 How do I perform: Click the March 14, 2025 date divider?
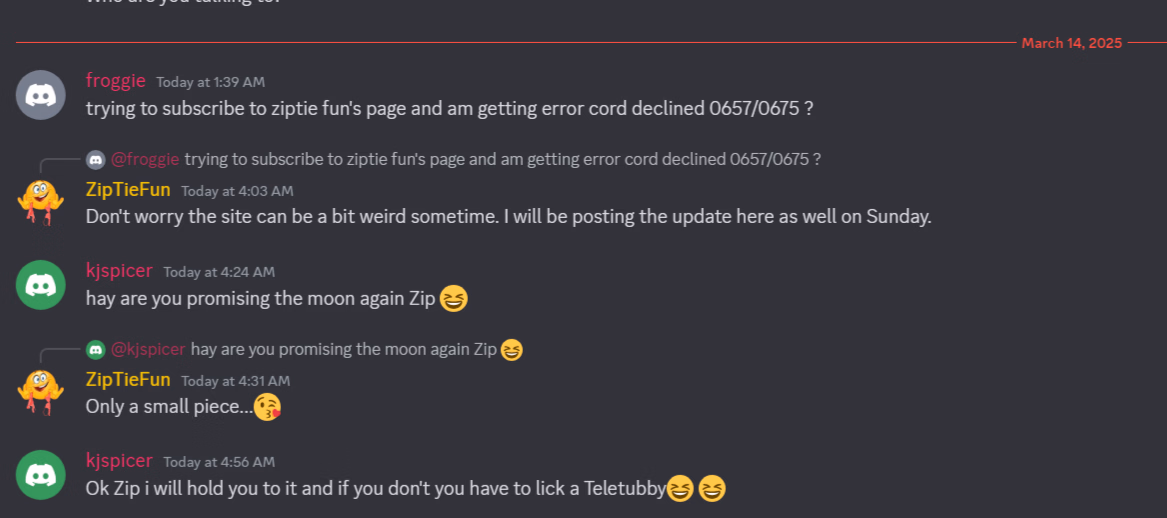tap(1072, 43)
